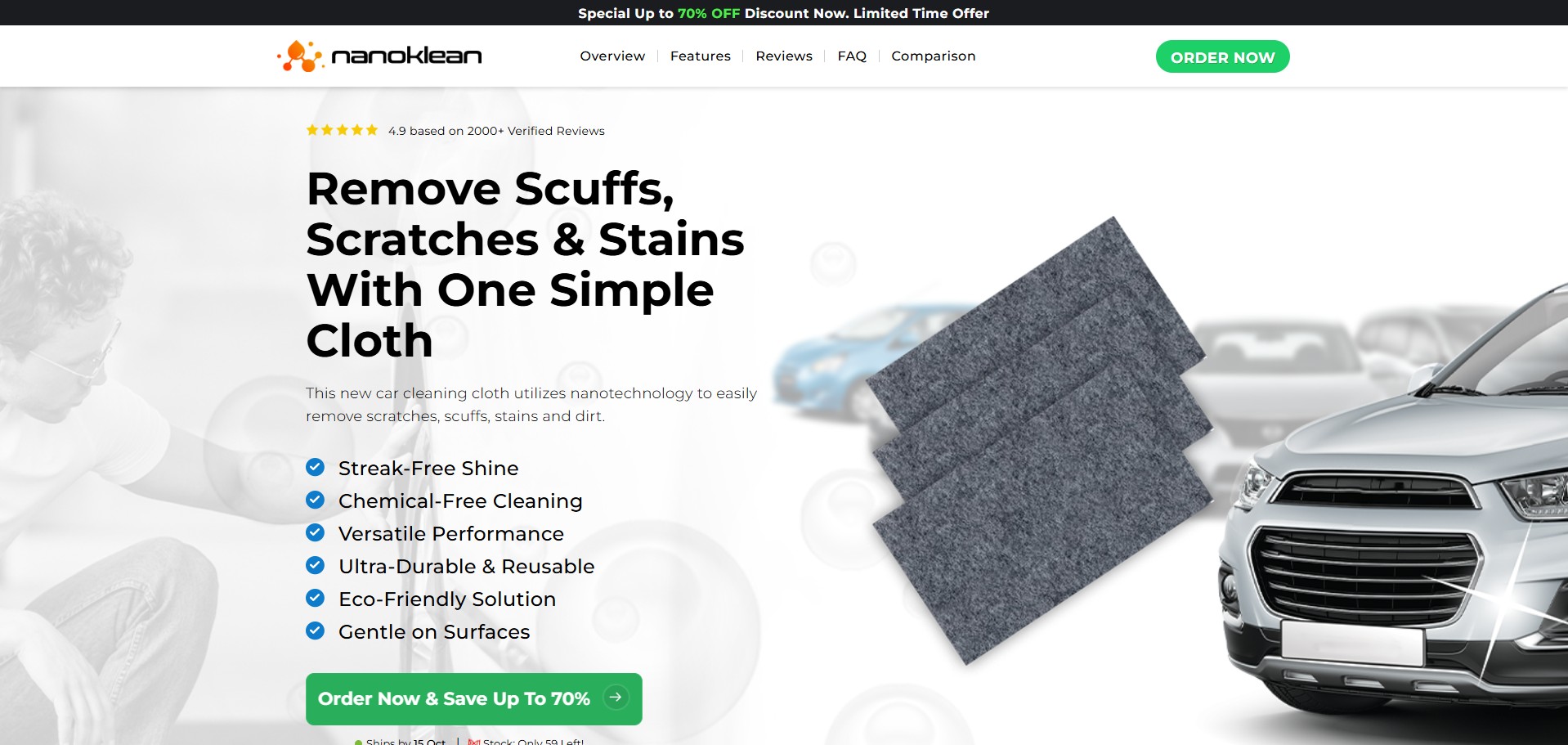Click the gray nano cloth product image
The width and height of the screenshot is (1568, 745).
click(x=1039, y=442)
